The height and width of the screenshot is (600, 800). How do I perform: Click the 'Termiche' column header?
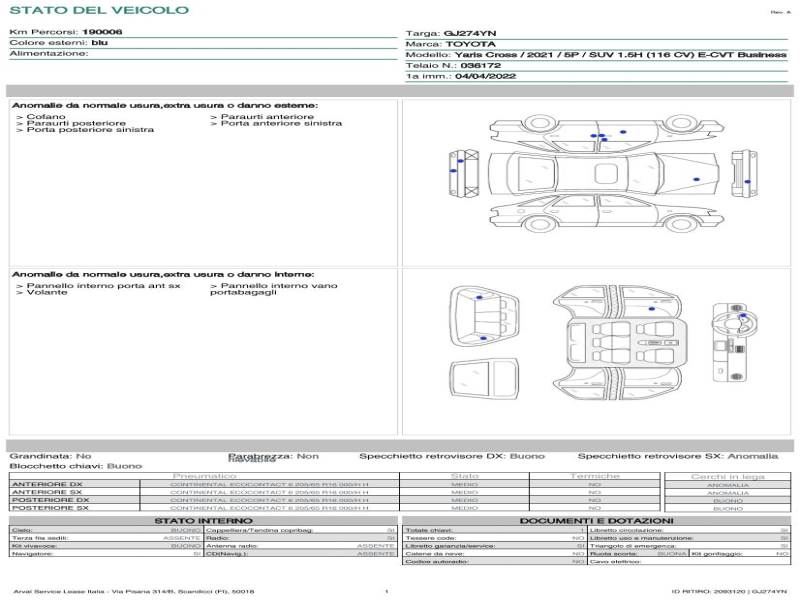(595, 476)
